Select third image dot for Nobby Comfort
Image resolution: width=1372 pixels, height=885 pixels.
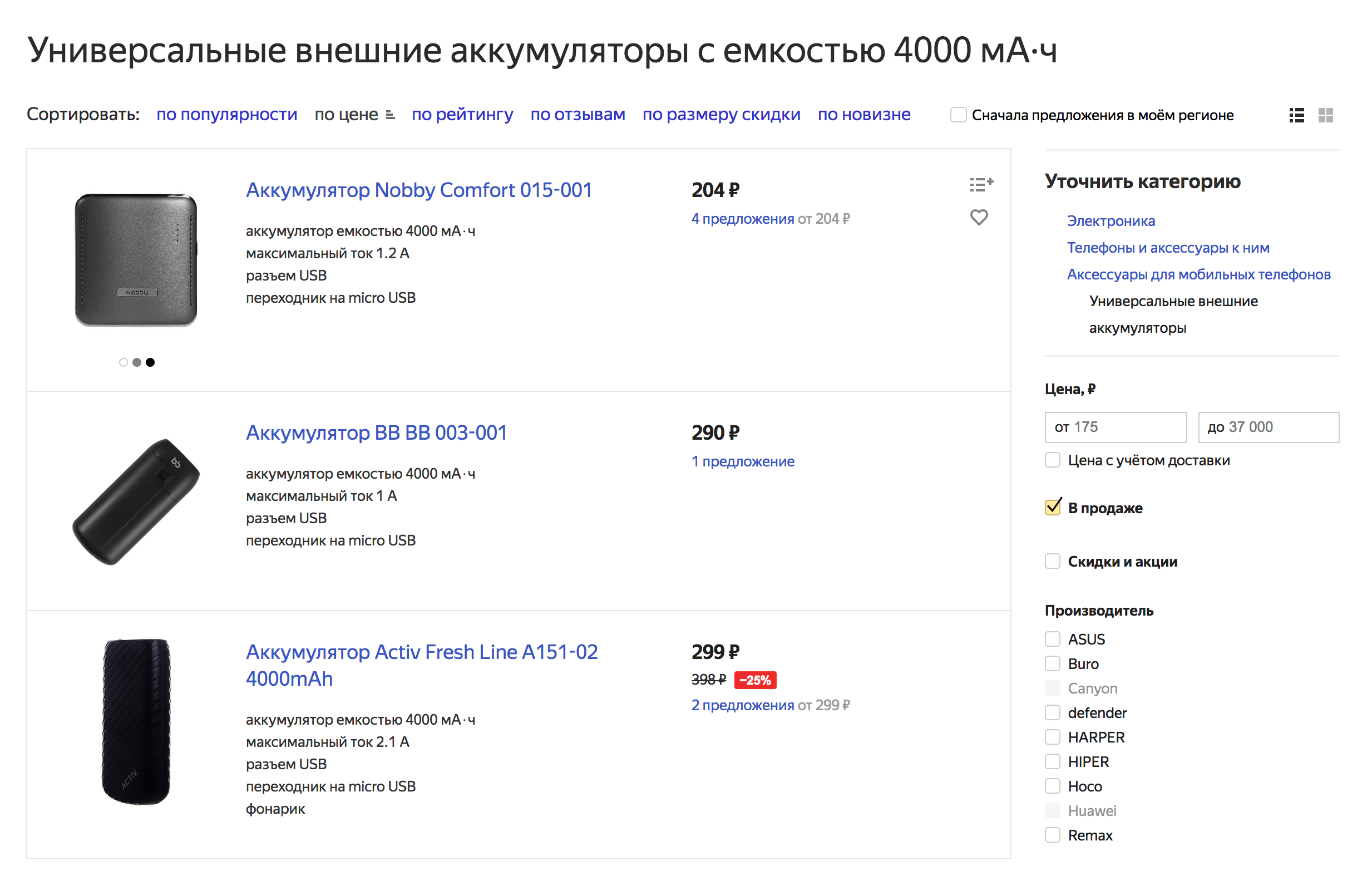pos(150,362)
